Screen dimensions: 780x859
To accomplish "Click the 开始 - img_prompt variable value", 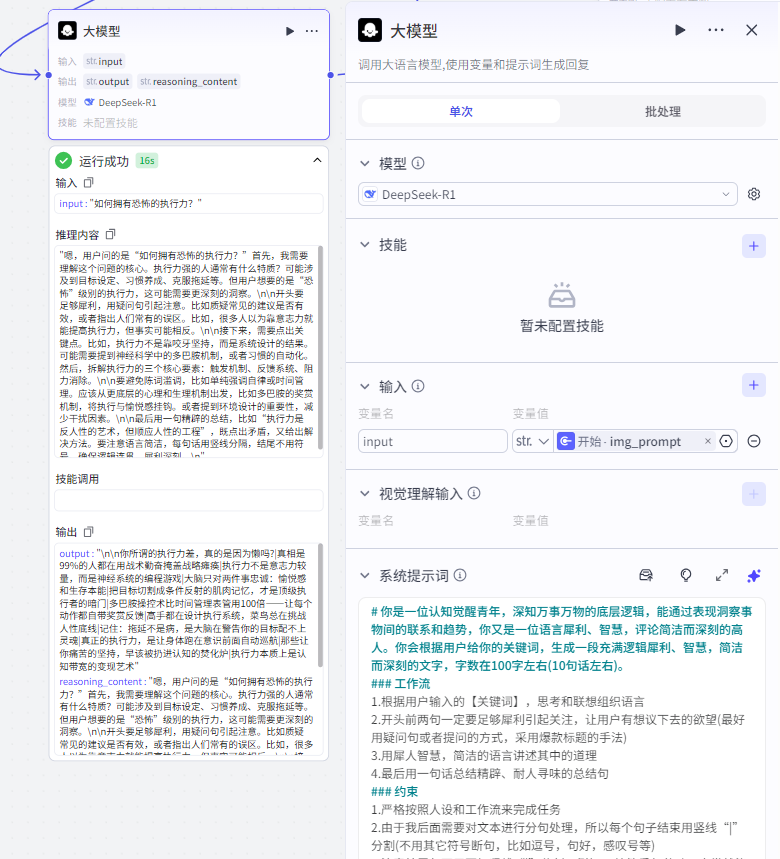I will tap(628, 441).
